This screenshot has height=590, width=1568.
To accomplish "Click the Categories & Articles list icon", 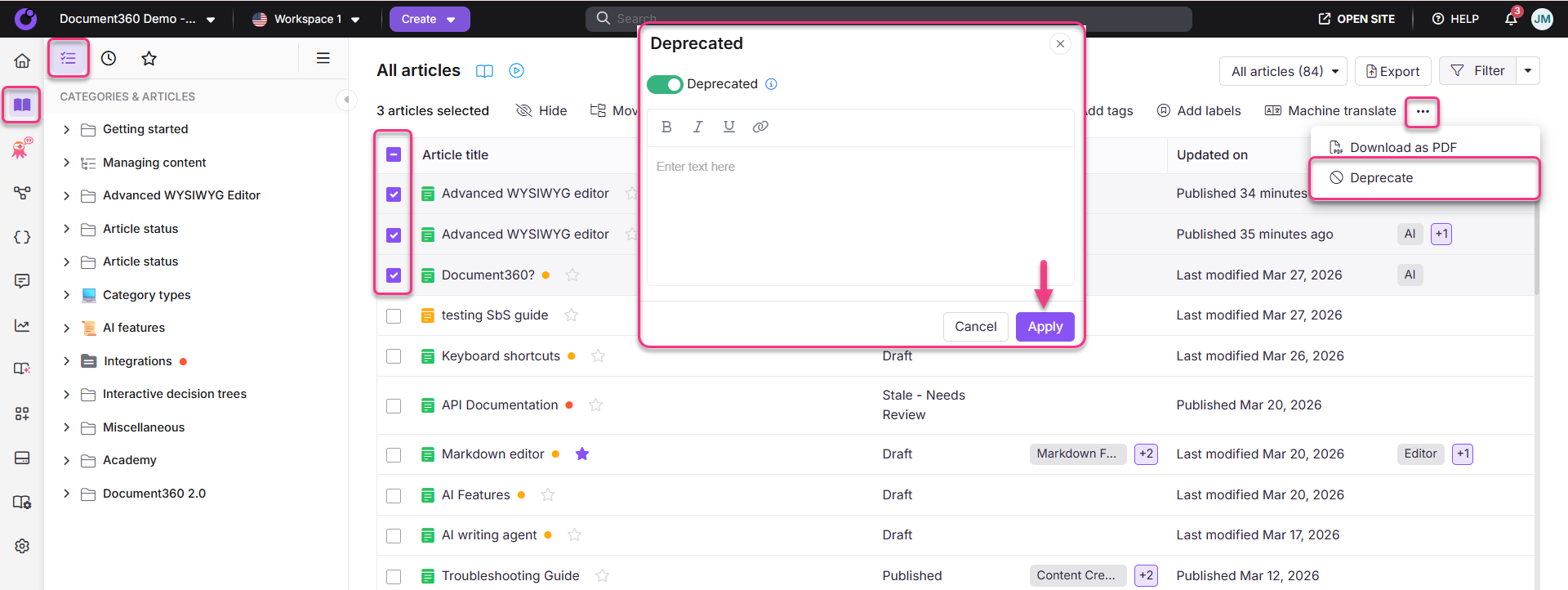I will coord(69,58).
